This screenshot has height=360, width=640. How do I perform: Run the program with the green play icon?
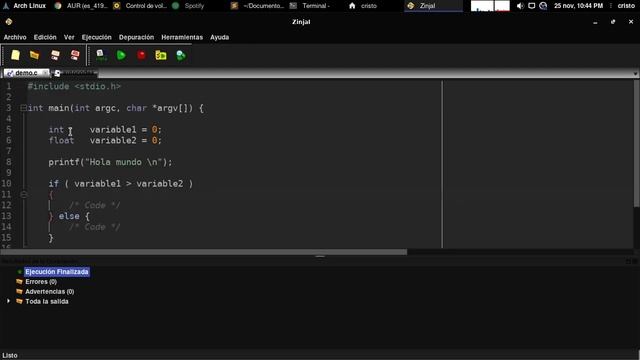pos(121,55)
